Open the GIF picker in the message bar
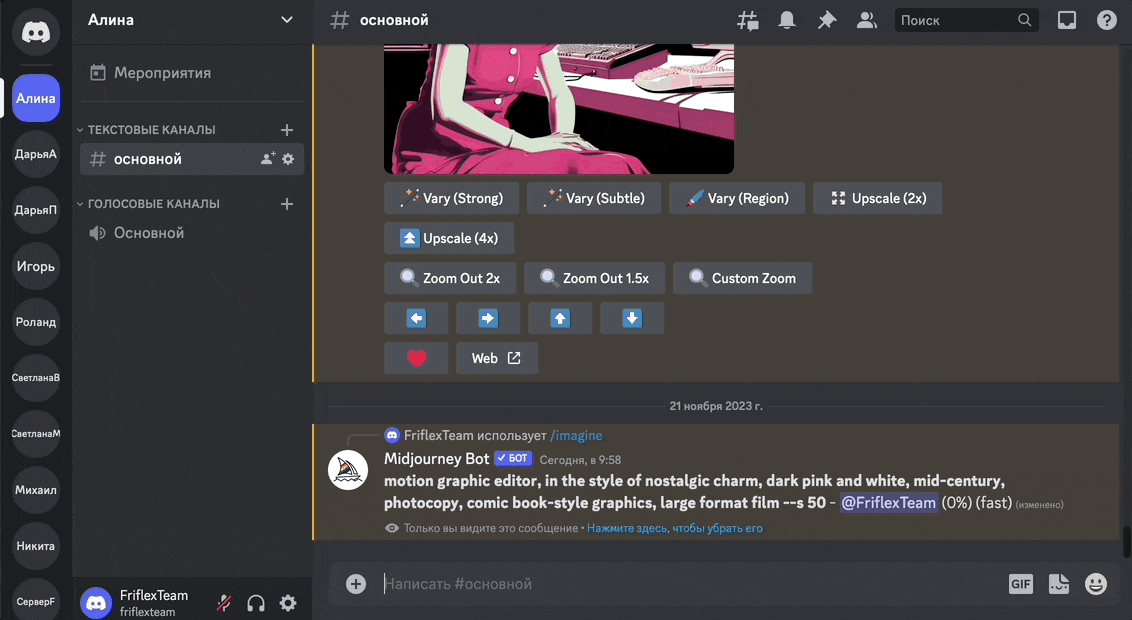Viewport: 1132px width, 620px height. (x=1020, y=583)
